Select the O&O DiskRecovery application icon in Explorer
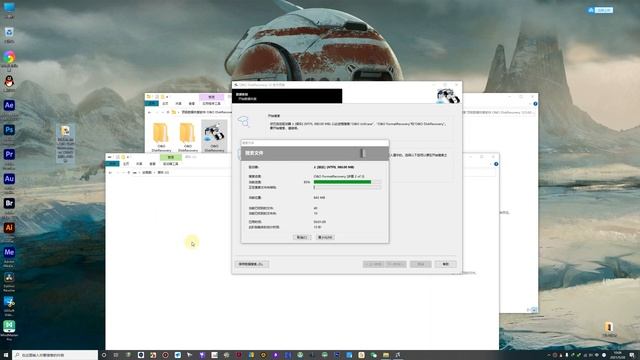Viewport: 640px width, 360px height. pos(214,137)
